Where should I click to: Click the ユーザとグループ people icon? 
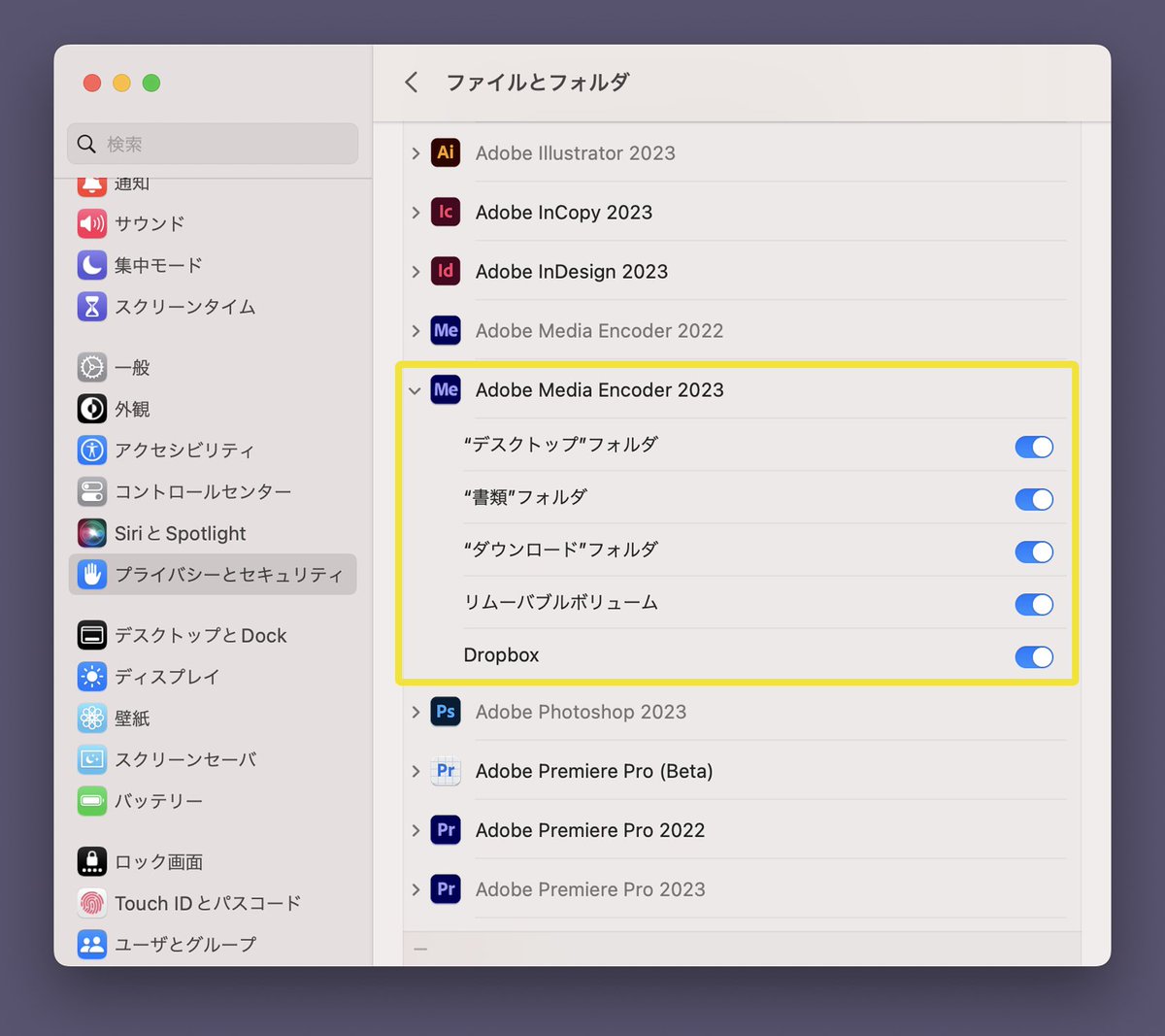[92, 944]
